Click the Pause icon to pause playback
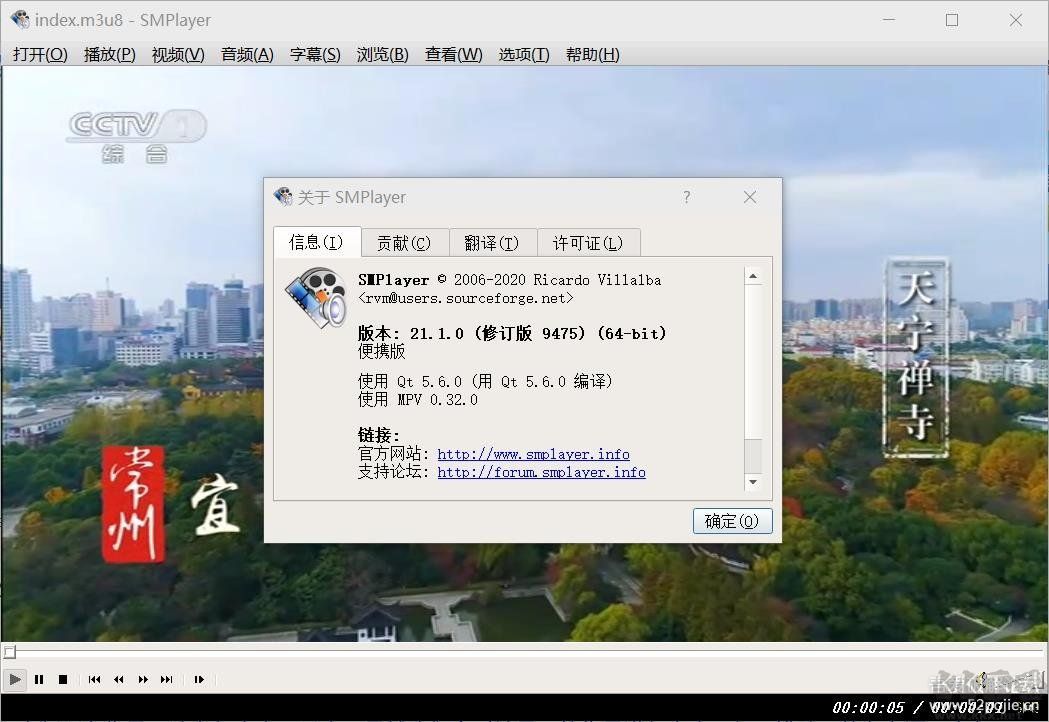 click(x=39, y=679)
